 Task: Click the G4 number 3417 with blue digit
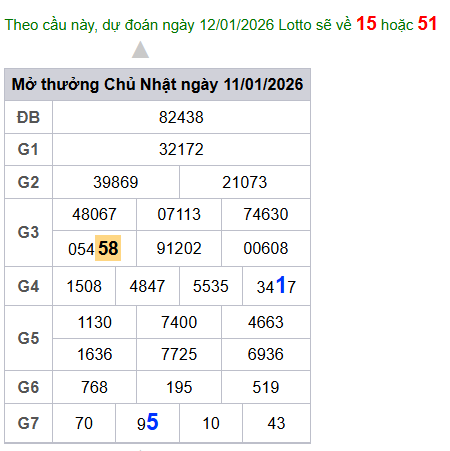pos(276,286)
